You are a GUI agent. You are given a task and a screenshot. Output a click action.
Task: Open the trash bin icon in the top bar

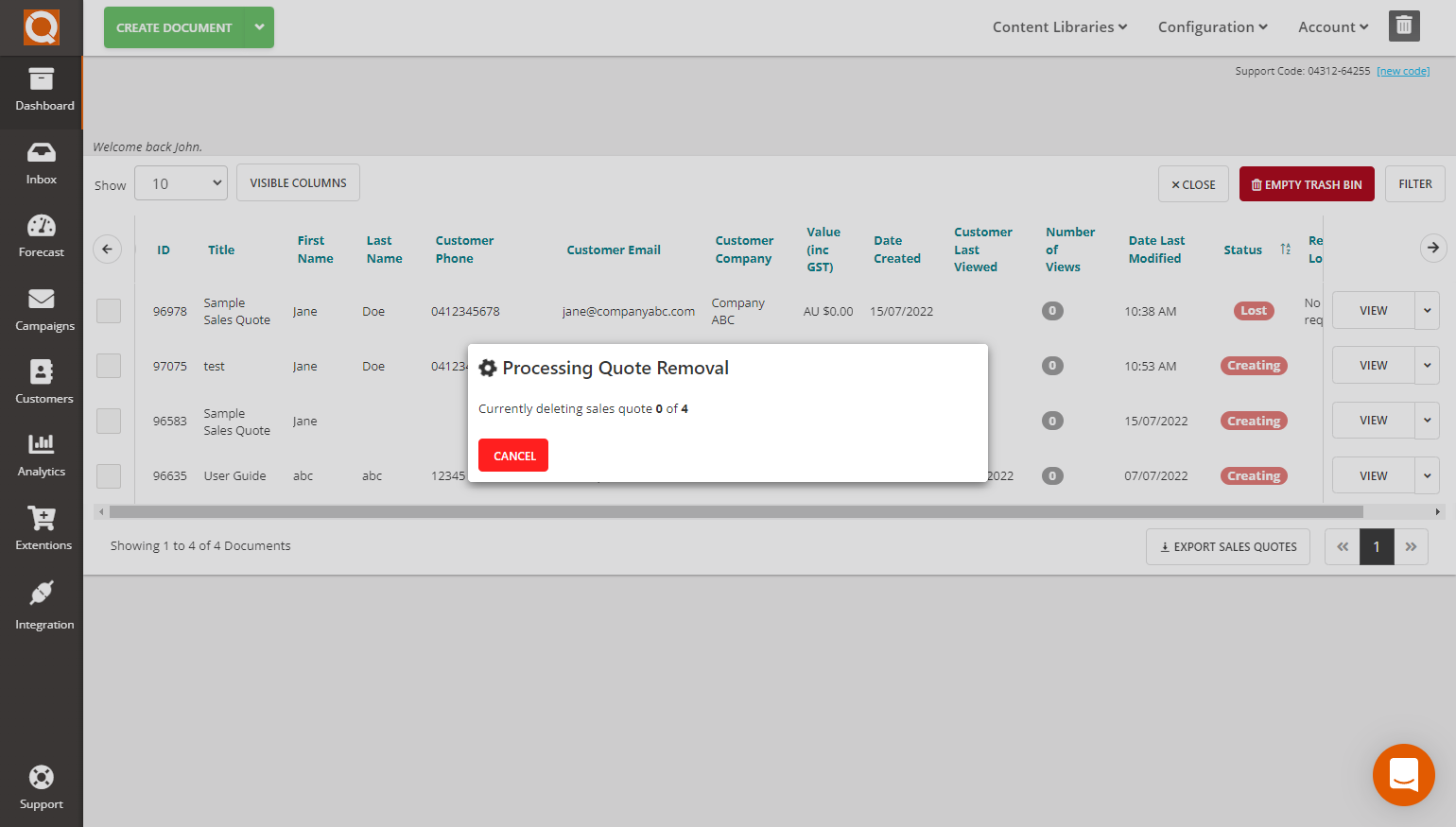tap(1404, 26)
